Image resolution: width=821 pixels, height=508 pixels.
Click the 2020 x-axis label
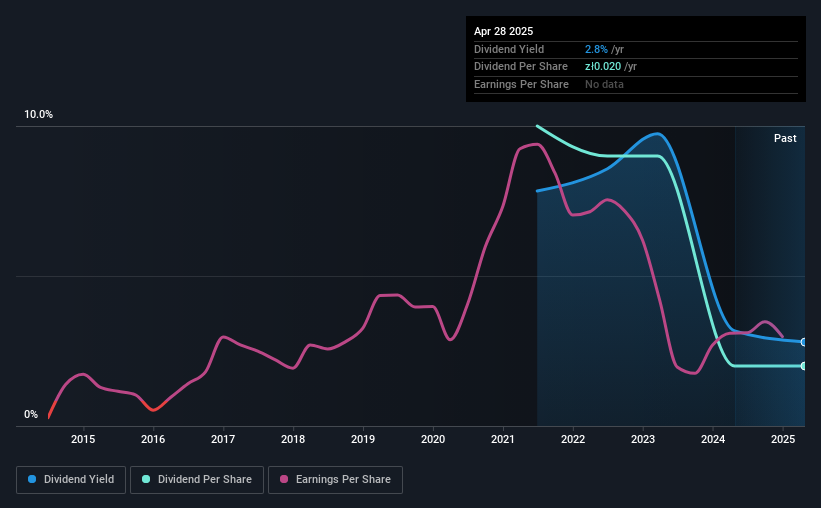[x=433, y=439]
